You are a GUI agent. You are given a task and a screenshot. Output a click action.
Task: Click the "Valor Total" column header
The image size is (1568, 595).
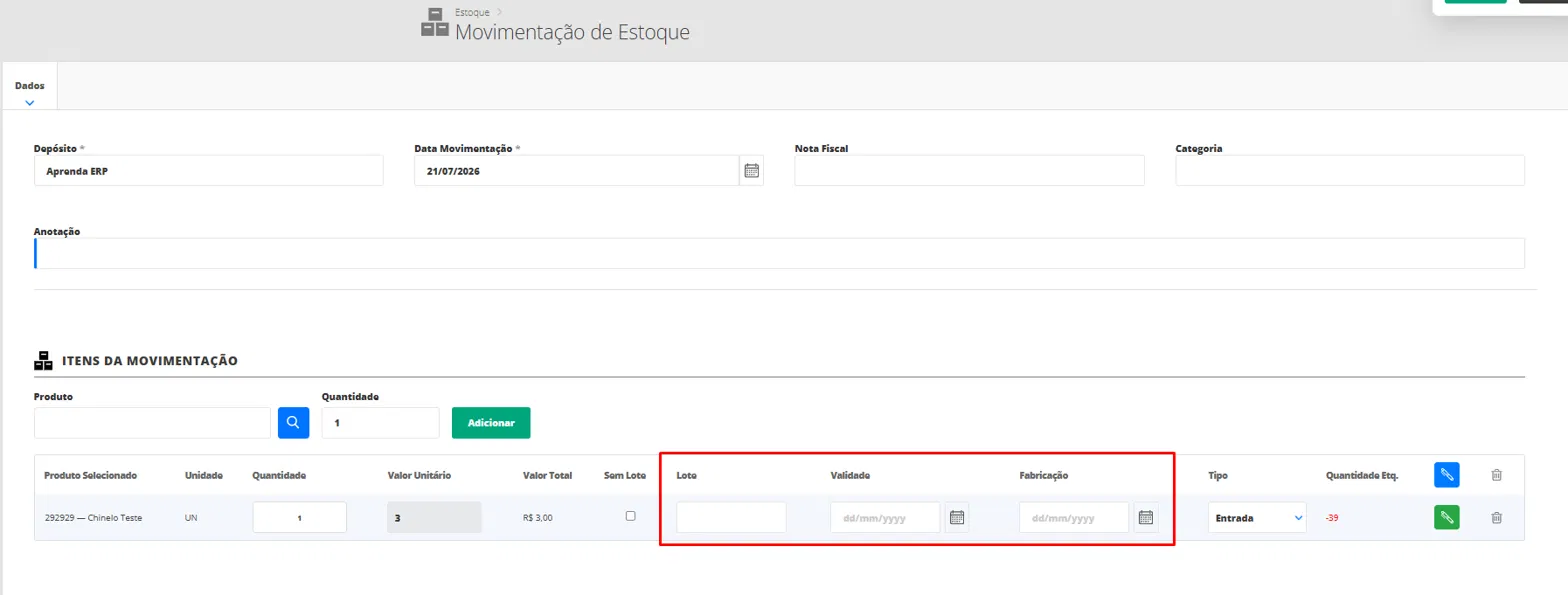click(x=547, y=475)
